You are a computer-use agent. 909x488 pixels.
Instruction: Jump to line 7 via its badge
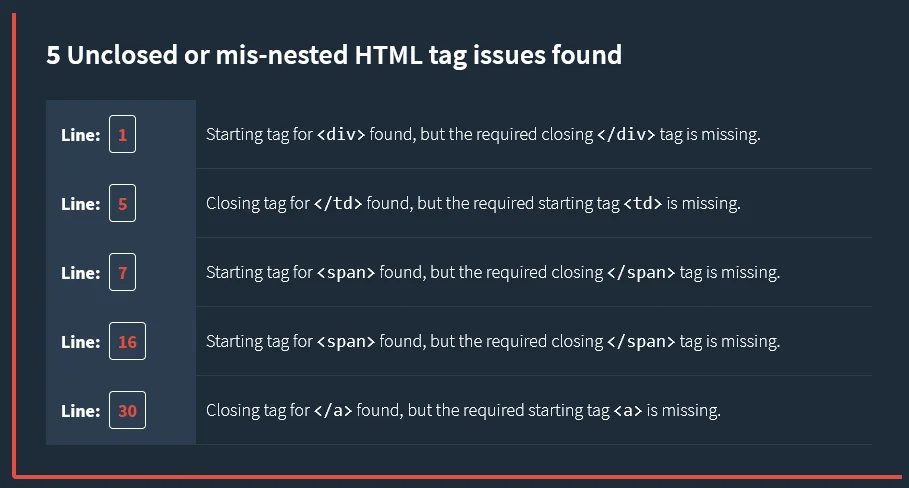(x=122, y=273)
